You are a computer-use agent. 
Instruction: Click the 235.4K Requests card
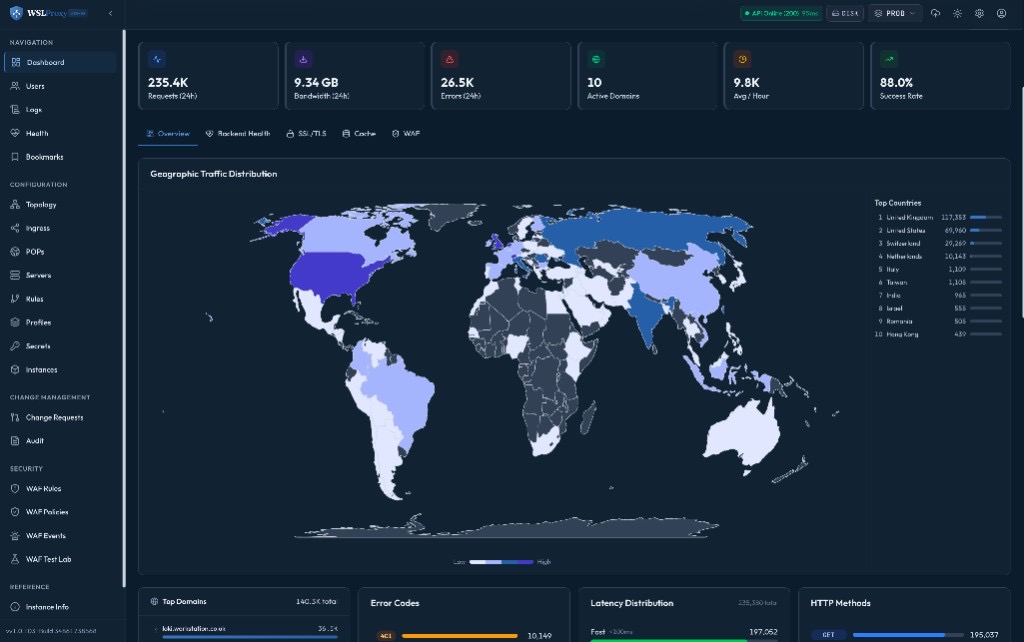pyautogui.click(x=208, y=76)
